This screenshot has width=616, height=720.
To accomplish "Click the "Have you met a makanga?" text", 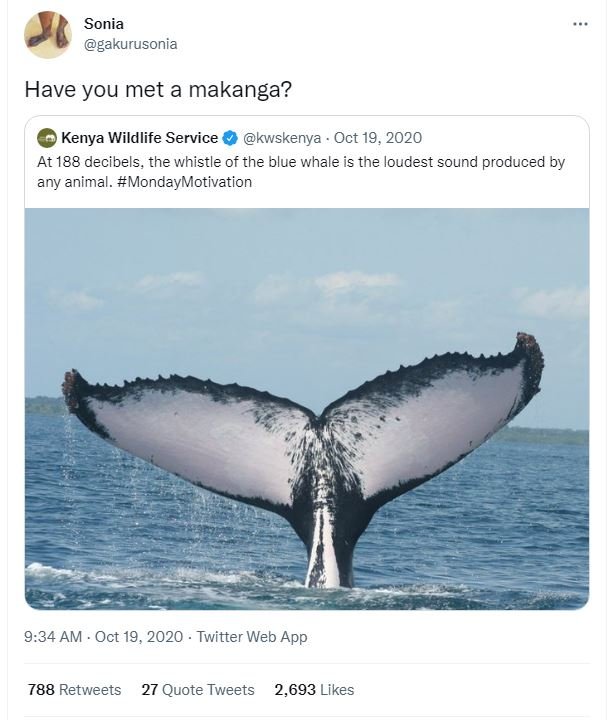I will point(158,89).
